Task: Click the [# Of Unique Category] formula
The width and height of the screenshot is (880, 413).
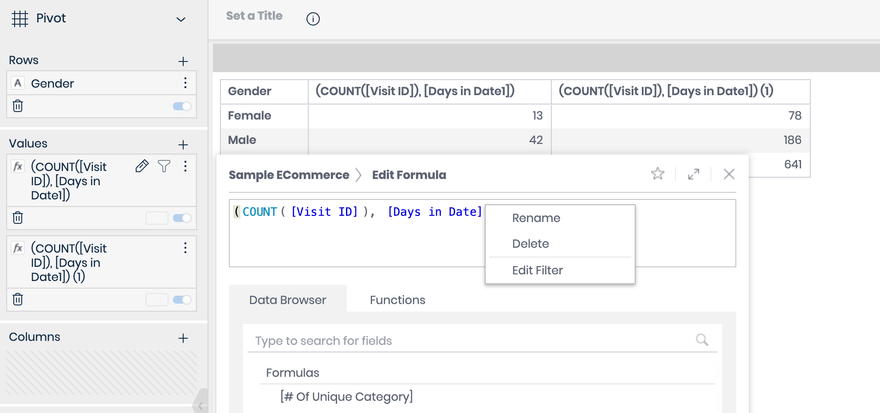Action: pyautogui.click(x=346, y=397)
